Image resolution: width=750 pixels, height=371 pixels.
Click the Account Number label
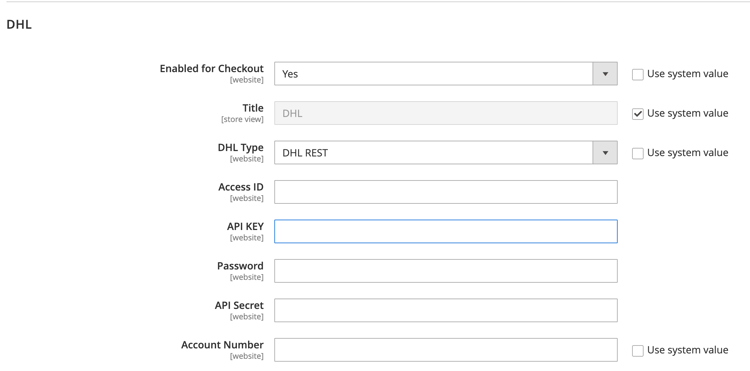tap(222, 345)
